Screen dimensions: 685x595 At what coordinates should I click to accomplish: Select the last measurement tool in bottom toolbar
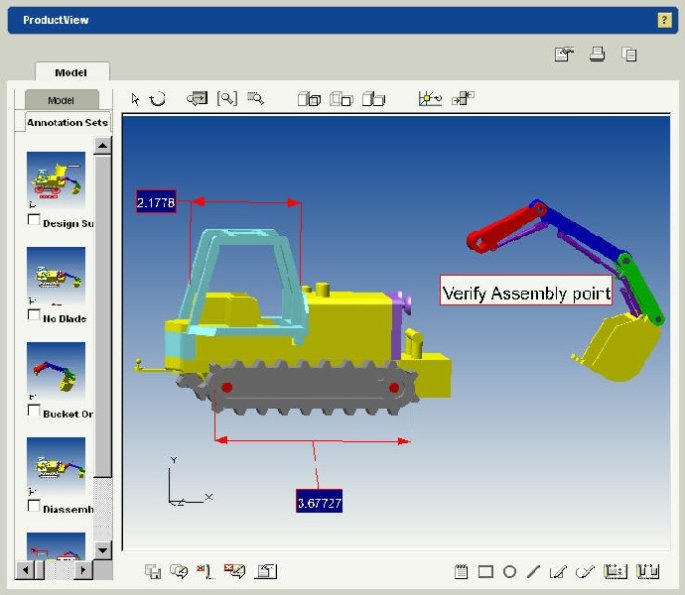click(x=647, y=571)
